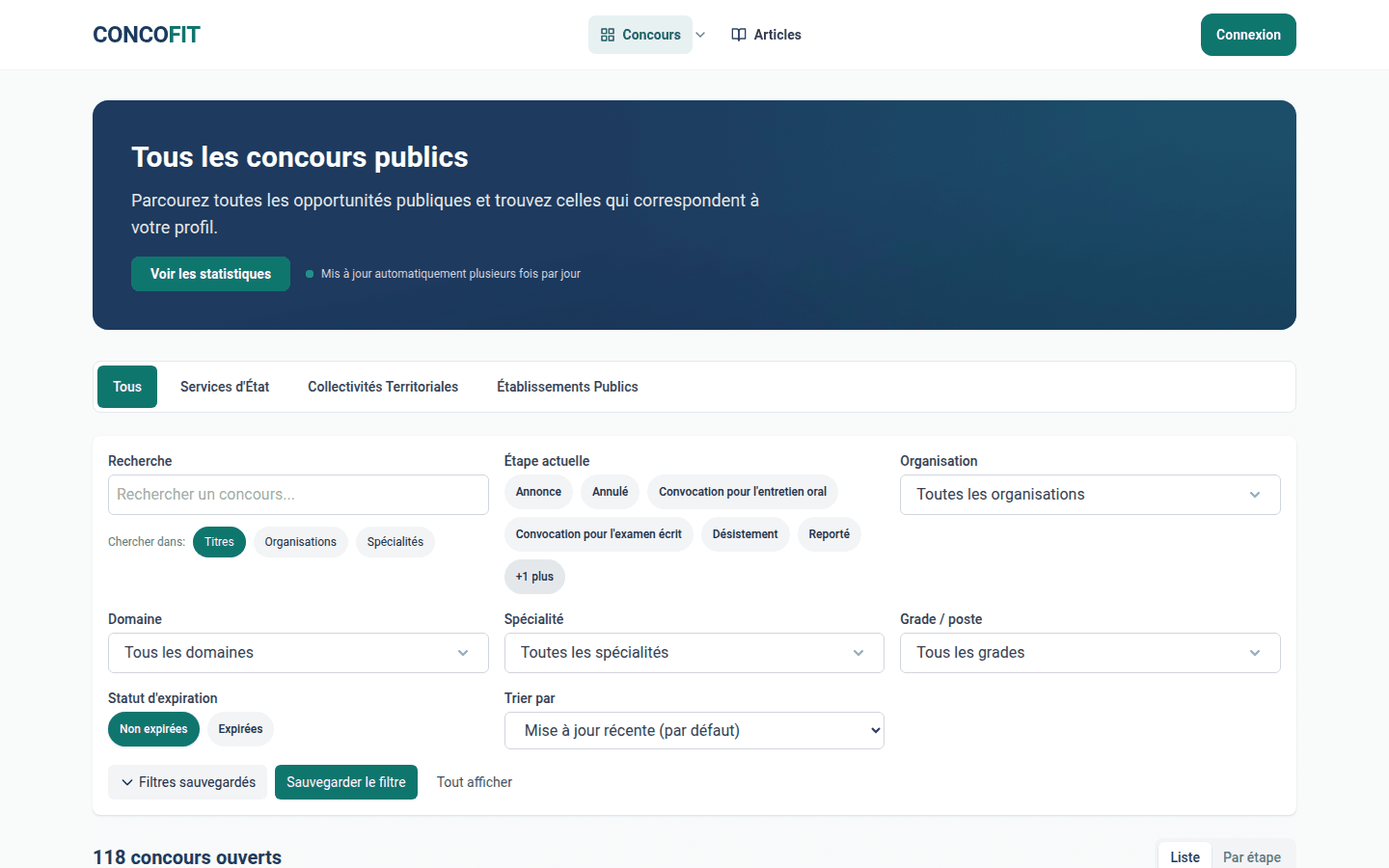Click the grid icon beside Concours
The height and width of the screenshot is (868, 1389).
[608, 35]
